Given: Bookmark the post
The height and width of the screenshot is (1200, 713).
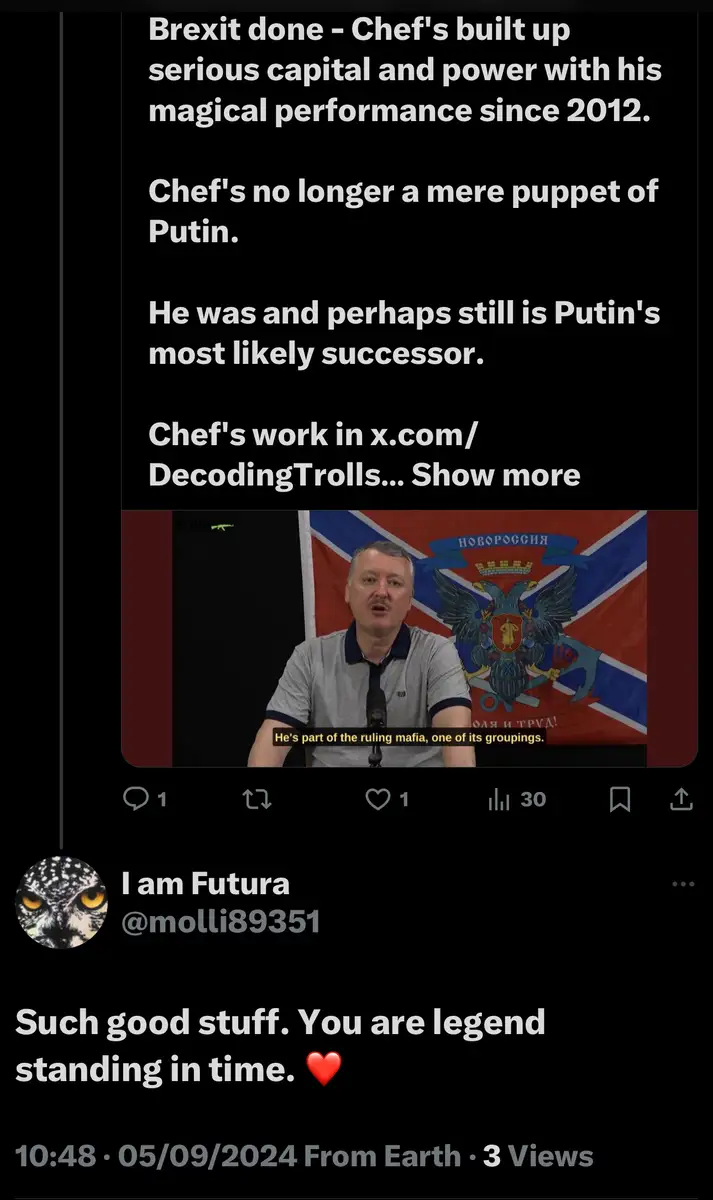Looking at the screenshot, I should coord(620,798).
